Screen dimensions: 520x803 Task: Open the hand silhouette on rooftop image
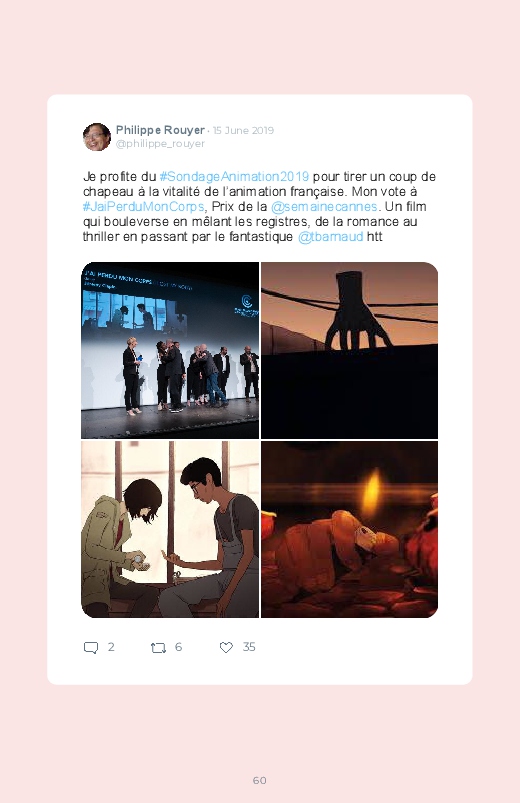click(x=349, y=350)
